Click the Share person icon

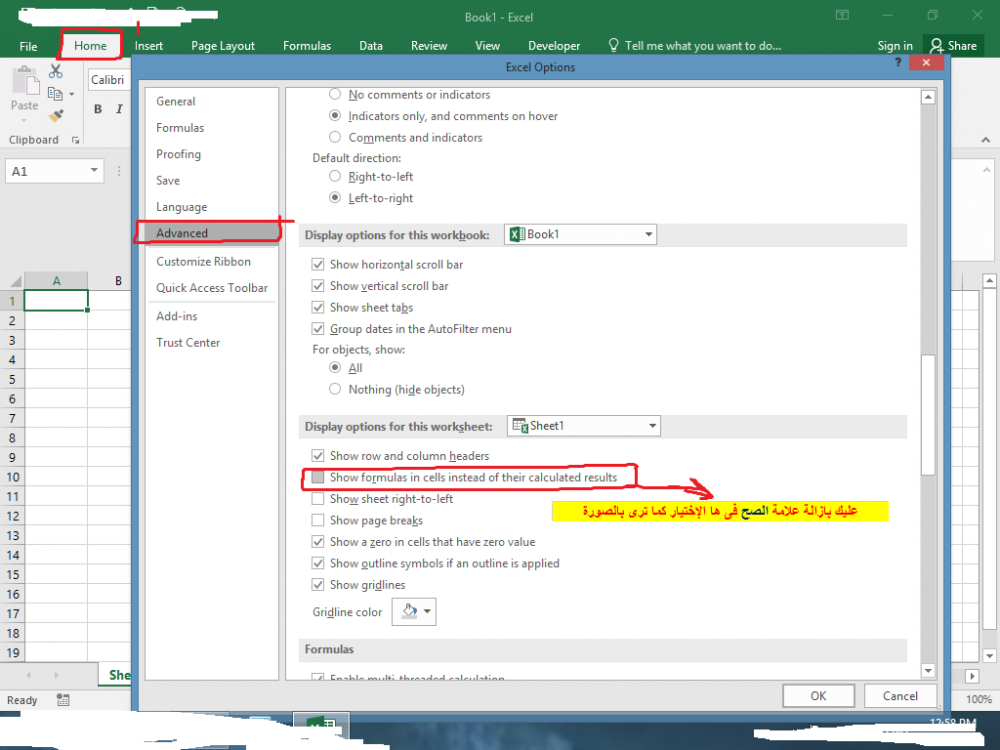point(936,45)
